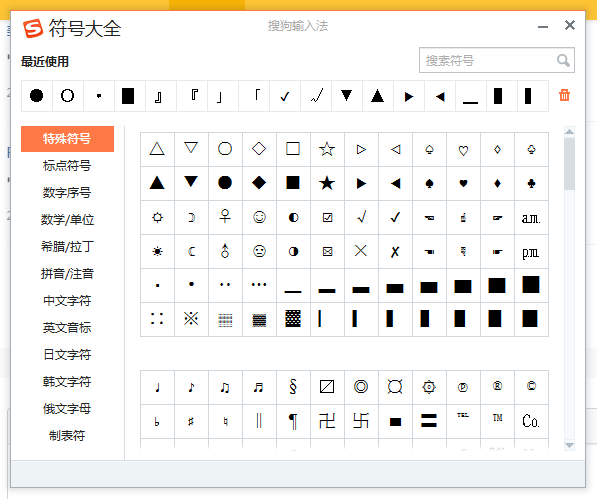Switch to the 数学/单位 category
The width and height of the screenshot is (597, 499).
coord(67,220)
